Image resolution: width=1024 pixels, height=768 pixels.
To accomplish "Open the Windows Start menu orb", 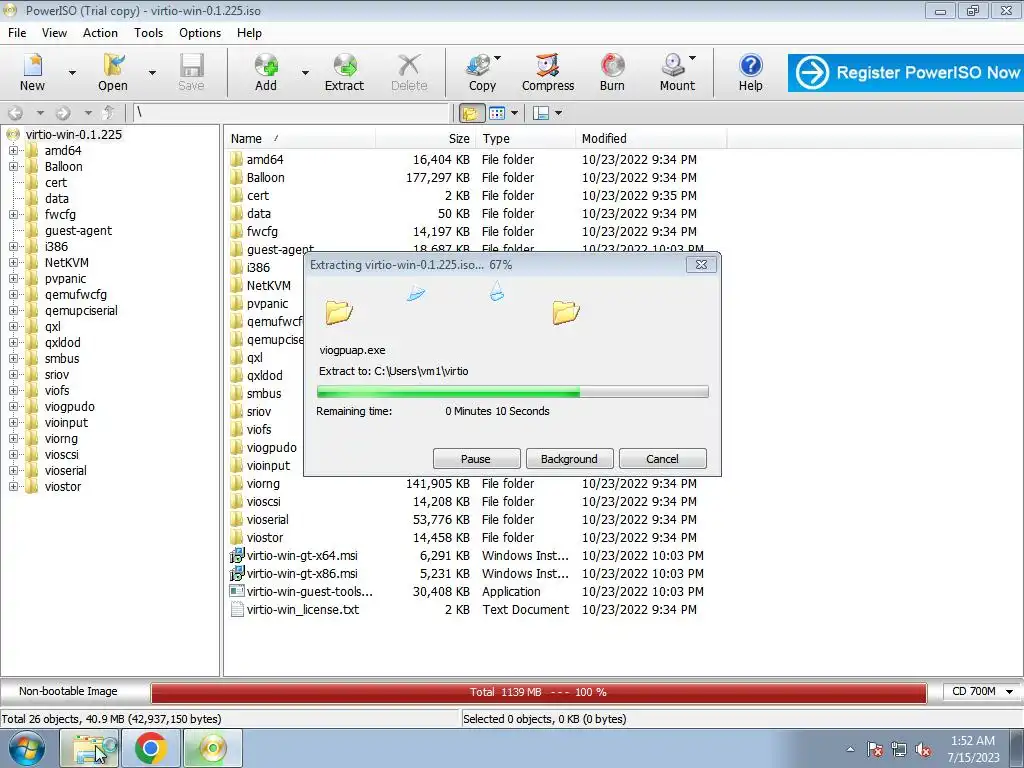I will pyautogui.click(x=26, y=748).
